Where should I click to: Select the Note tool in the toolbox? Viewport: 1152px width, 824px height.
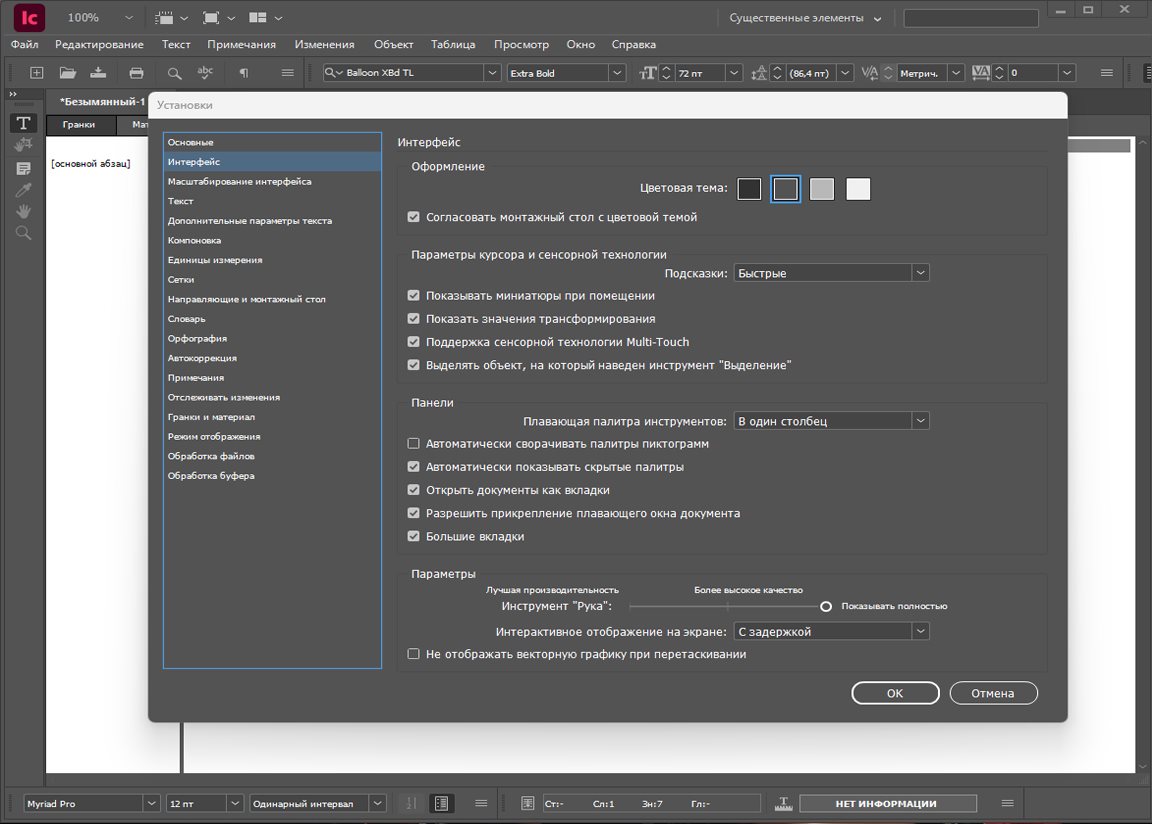[23, 167]
